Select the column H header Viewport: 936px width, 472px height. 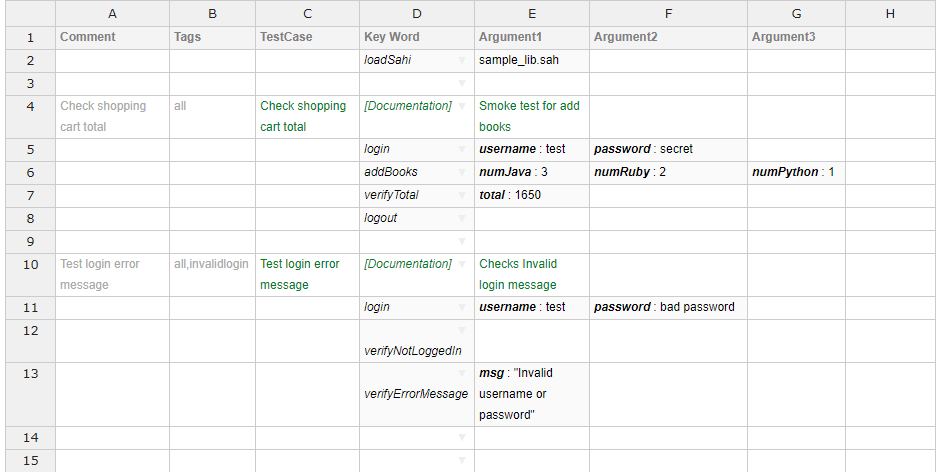pyautogui.click(x=889, y=13)
